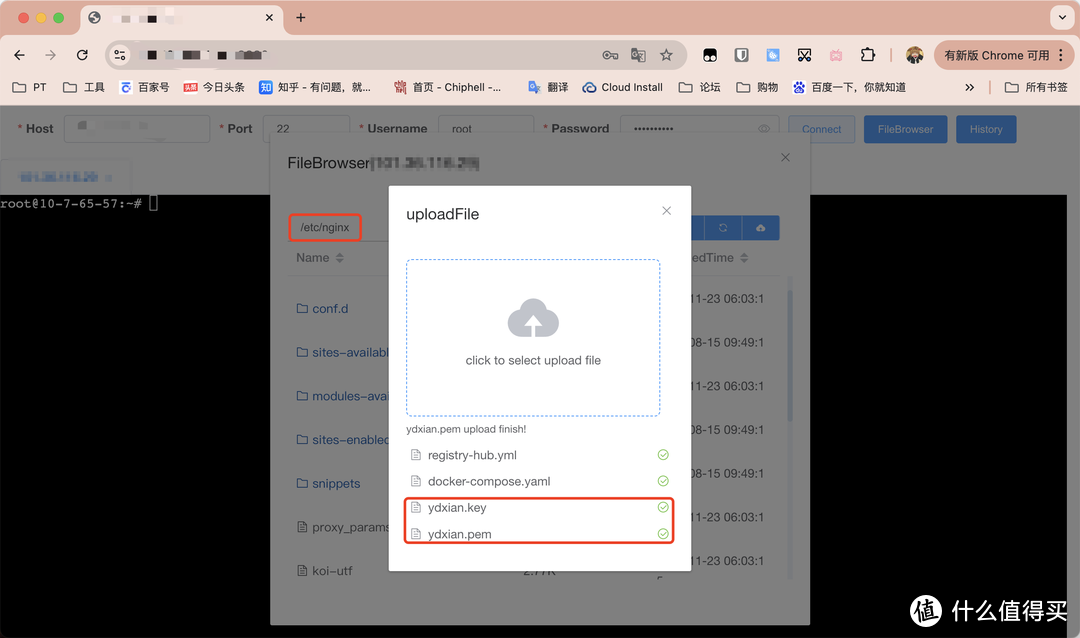This screenshot has height=638, width=1080.
Task: Click the password key icon in address bar
Action: click(610, 55)
